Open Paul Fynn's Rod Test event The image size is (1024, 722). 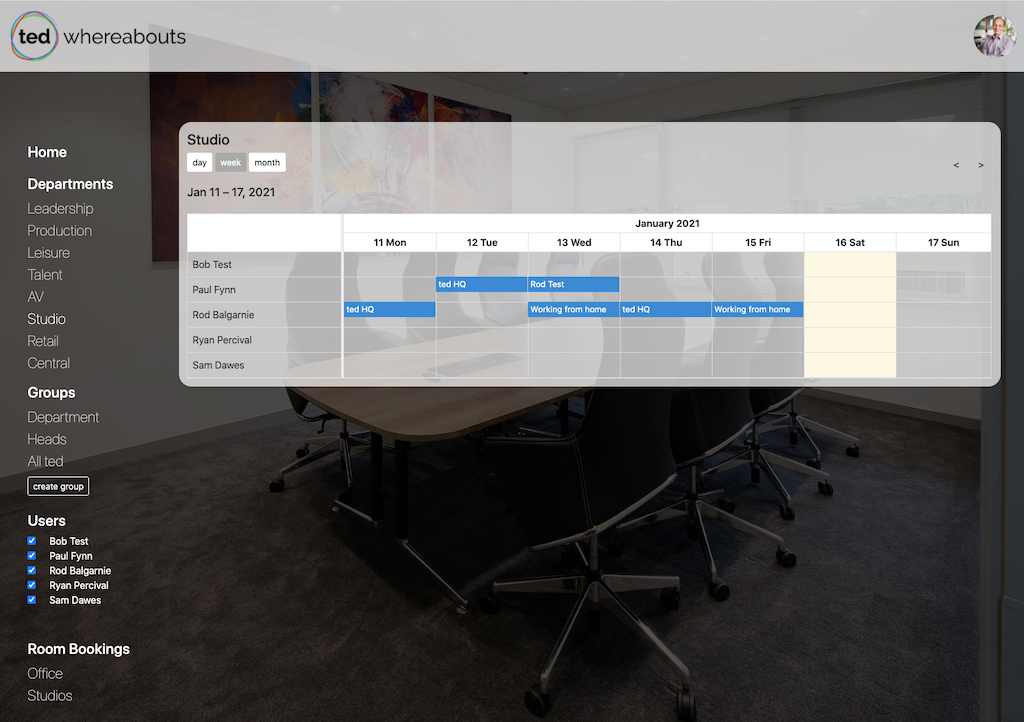[573, 285]
